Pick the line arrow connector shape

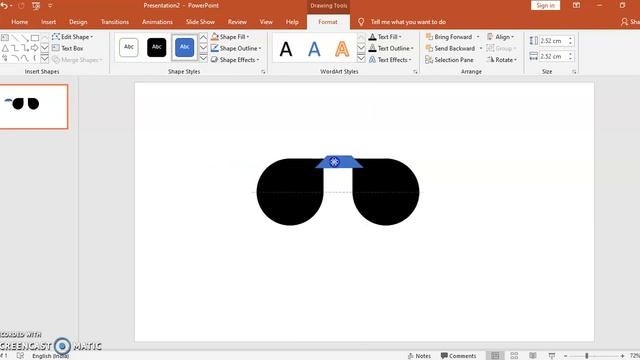point(25,38)
